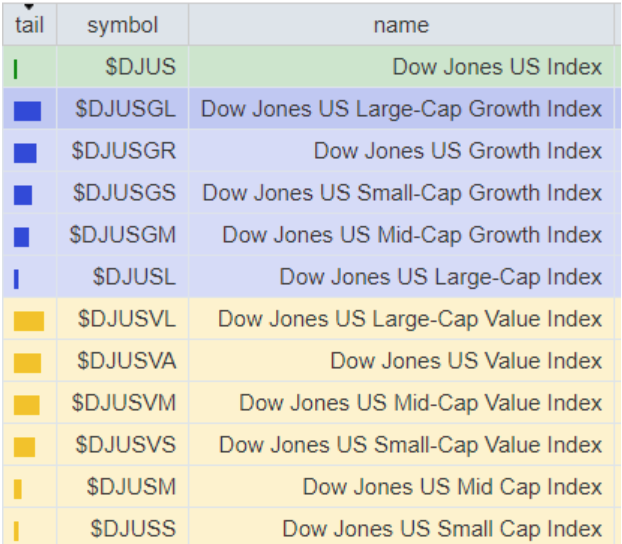The width and height of the screenshot is (622, 544).
Task: Select the $DJUS symbol cell
Action: click(x=140, y=67)
